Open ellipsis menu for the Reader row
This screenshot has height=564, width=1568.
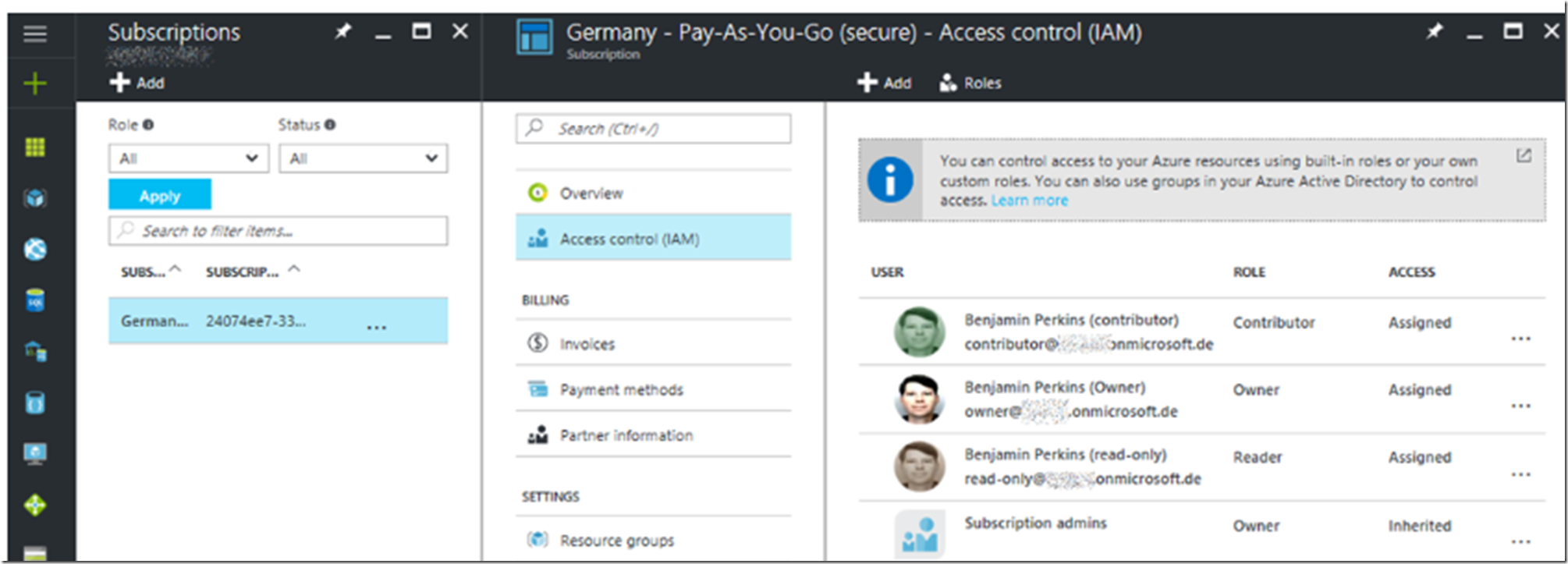1520,474
